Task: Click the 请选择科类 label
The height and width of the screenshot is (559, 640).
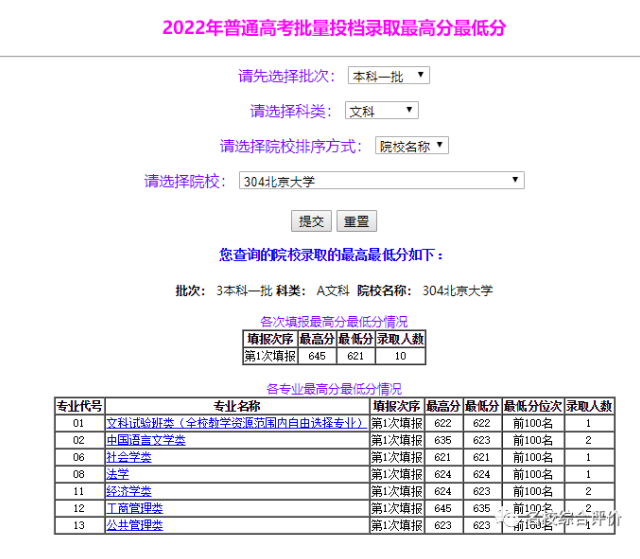Action: coord(291,111)
